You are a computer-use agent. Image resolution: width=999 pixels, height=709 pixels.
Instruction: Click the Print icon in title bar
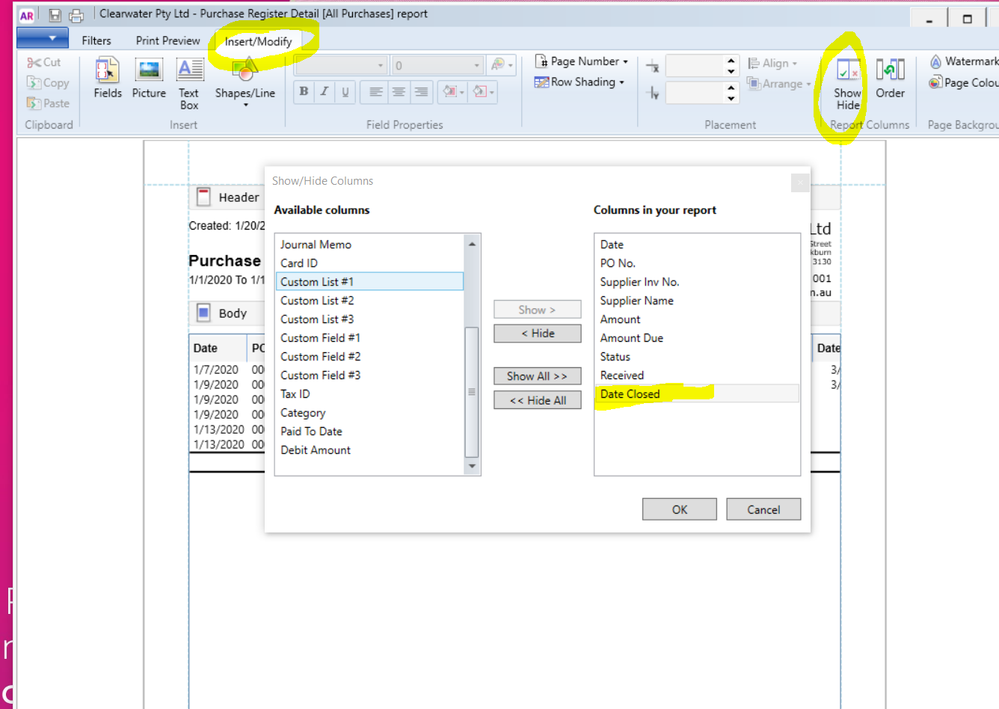tap(76, 15)
